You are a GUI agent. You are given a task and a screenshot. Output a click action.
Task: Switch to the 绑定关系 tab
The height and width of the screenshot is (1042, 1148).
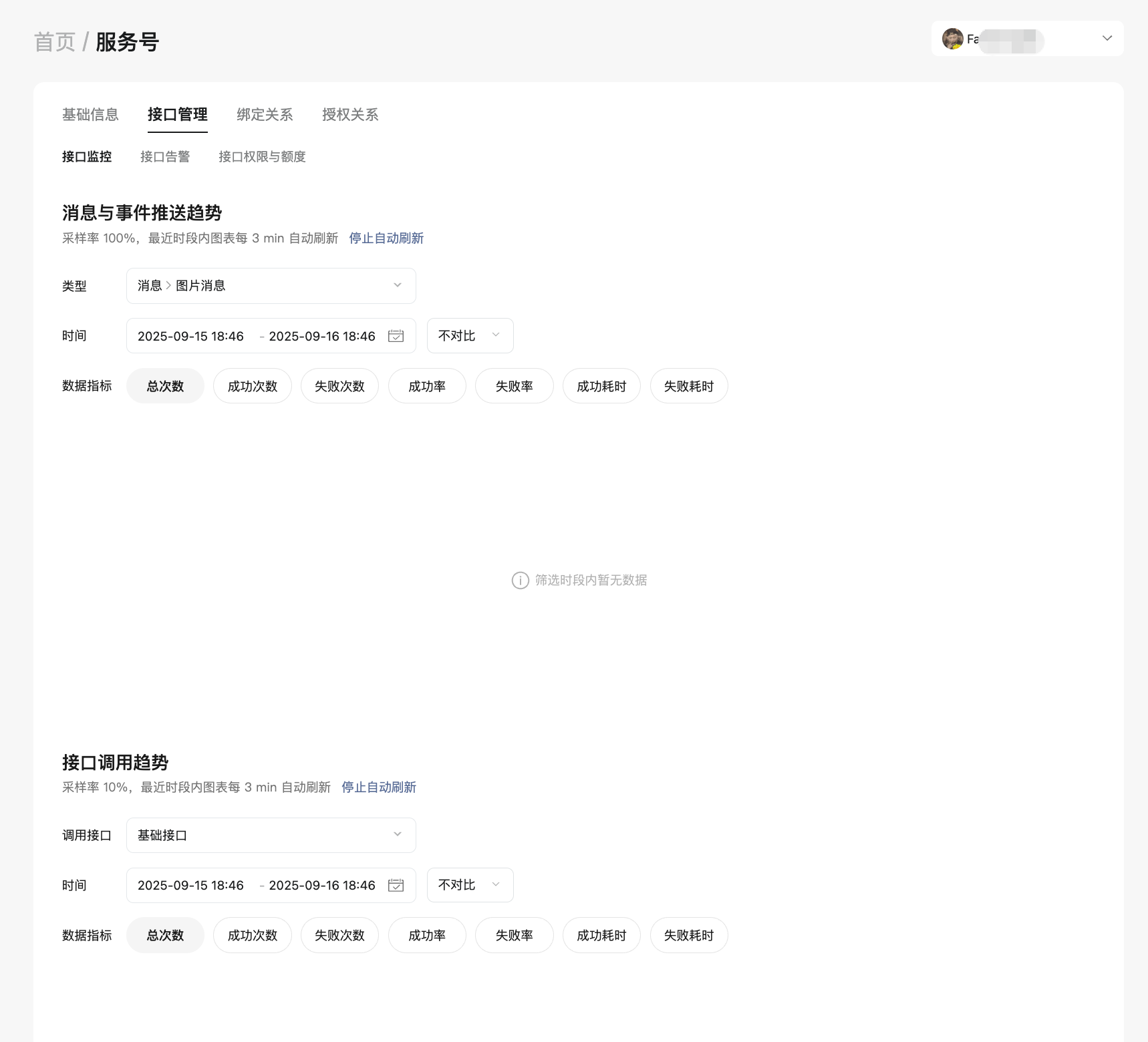[265, 115]
